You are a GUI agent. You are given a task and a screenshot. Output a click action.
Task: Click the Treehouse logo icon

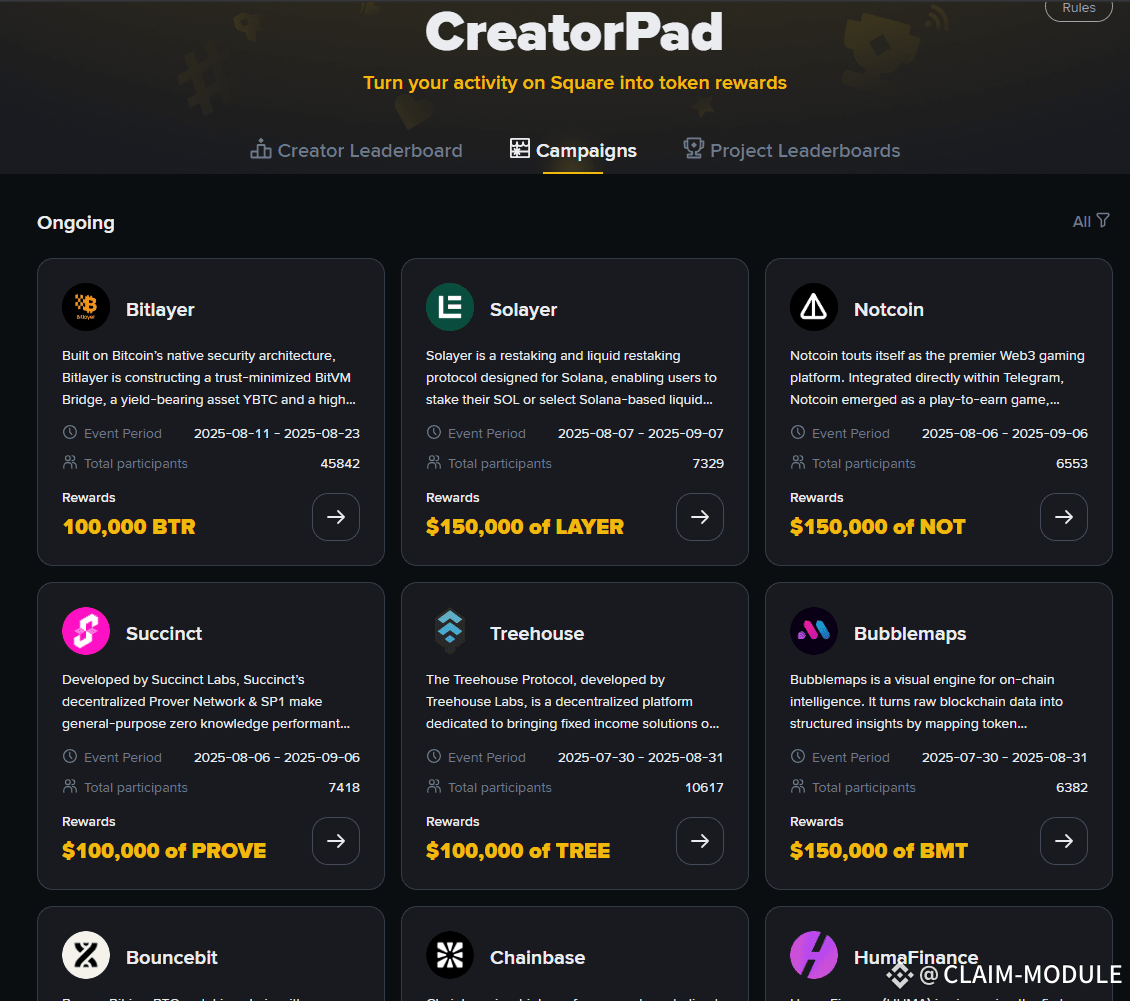(x=450, y=631)
